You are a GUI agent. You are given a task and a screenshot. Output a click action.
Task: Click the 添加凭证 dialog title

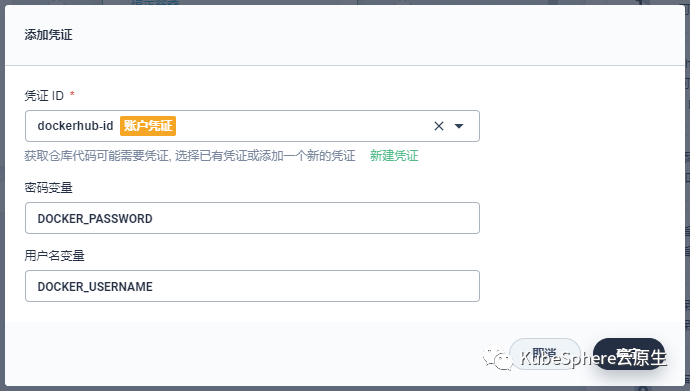(x=48, y=35)
